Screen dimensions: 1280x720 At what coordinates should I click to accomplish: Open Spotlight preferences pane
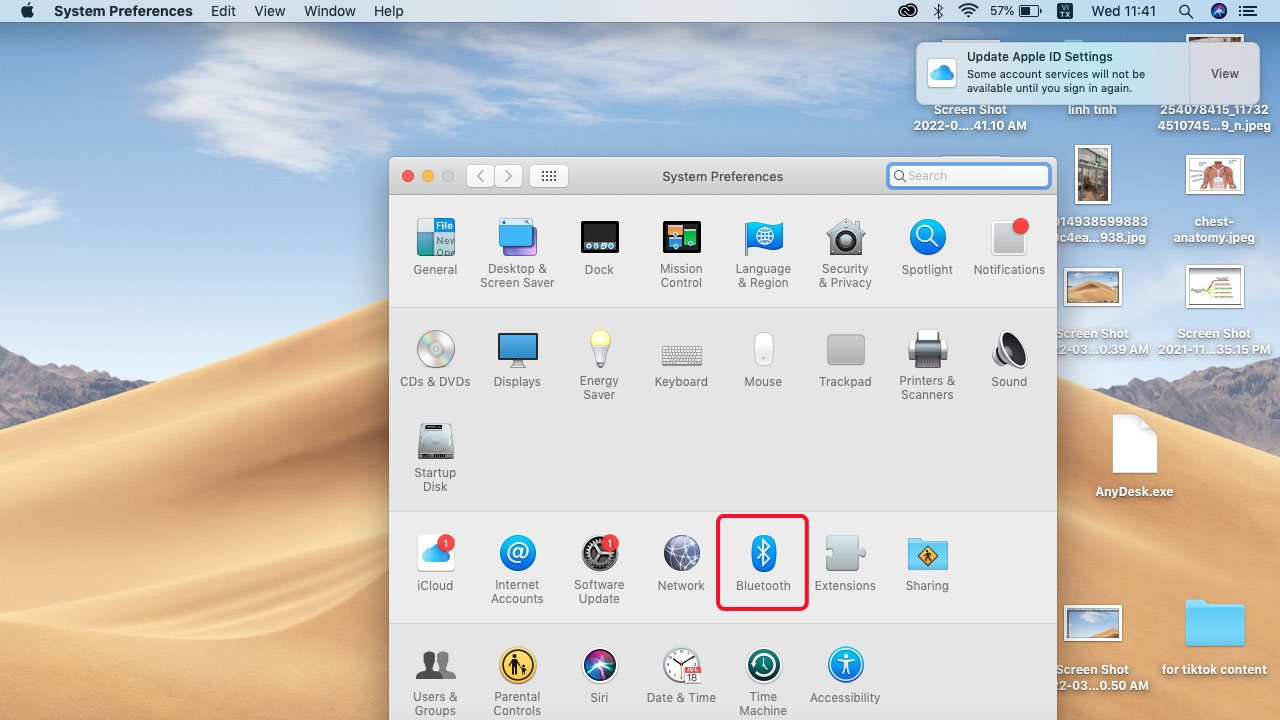tap(927, 247)
